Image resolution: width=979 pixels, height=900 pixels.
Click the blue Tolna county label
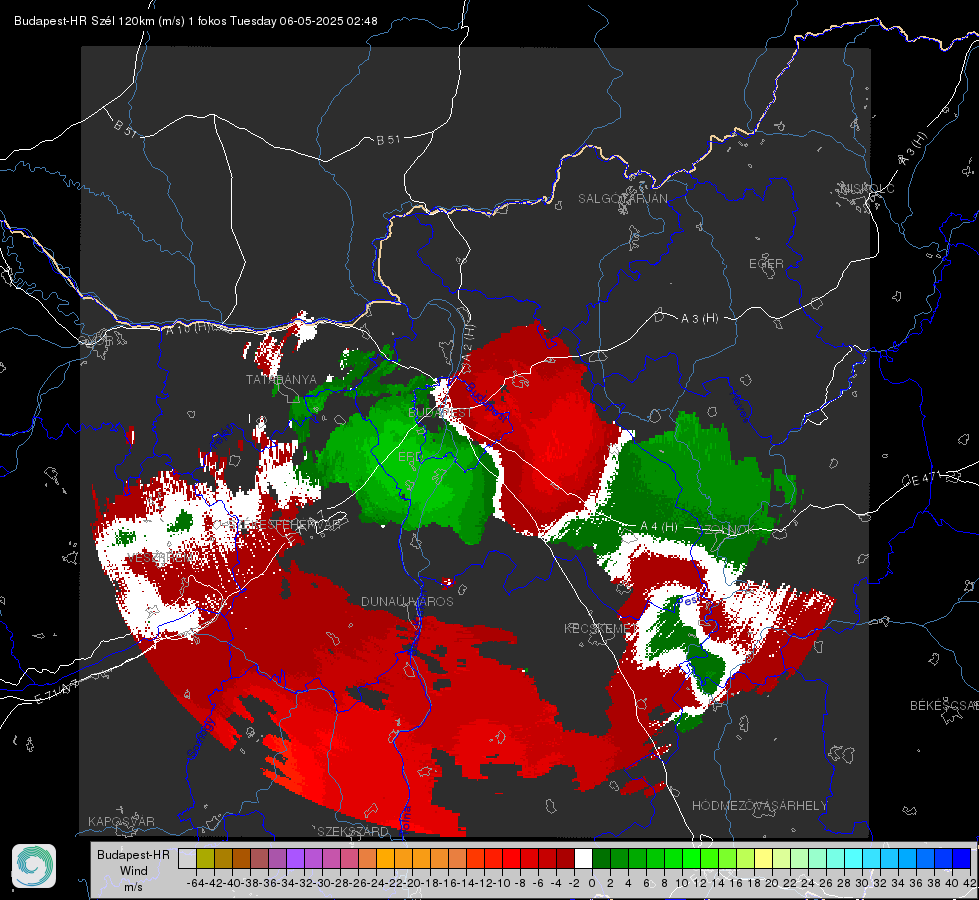406,819
